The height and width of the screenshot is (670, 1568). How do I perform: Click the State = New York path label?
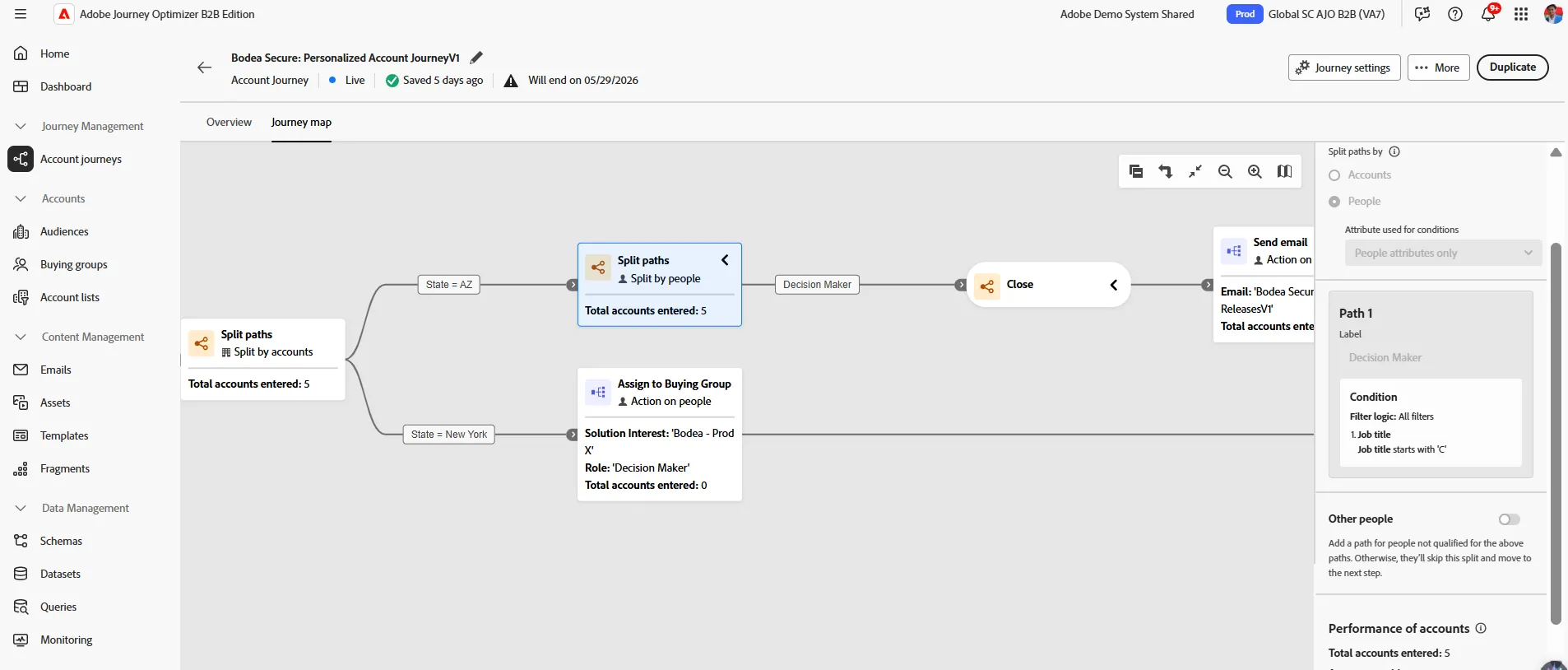[x=449, y=435]
